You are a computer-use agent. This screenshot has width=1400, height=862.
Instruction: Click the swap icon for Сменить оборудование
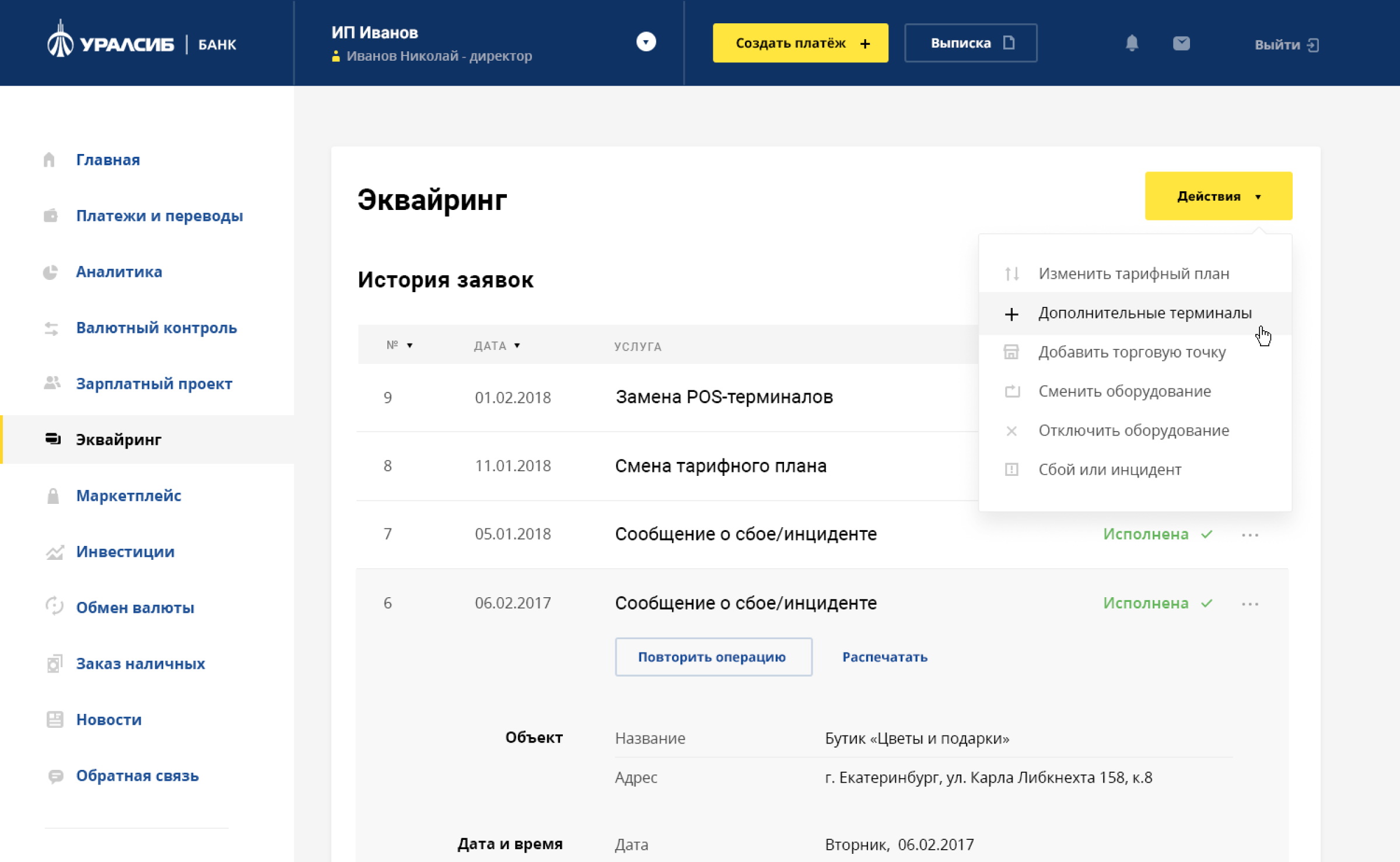(1012, 391)
